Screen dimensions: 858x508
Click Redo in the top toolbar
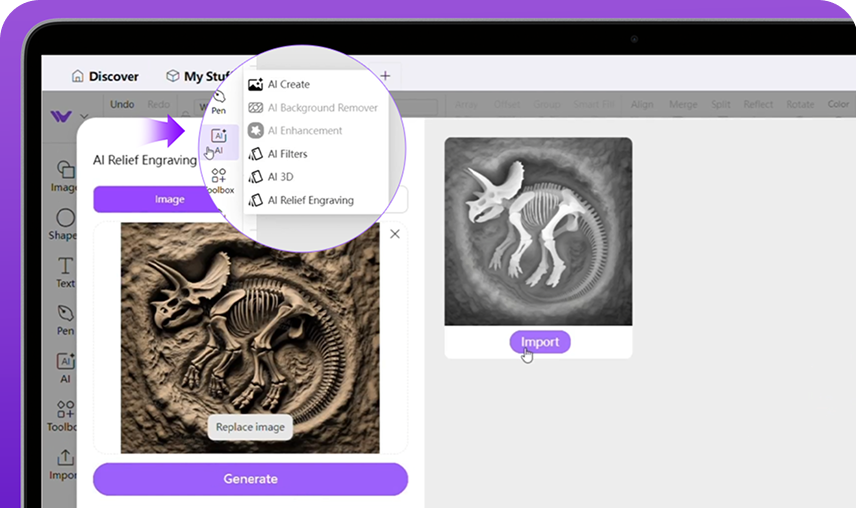click(x=159, y=104)
